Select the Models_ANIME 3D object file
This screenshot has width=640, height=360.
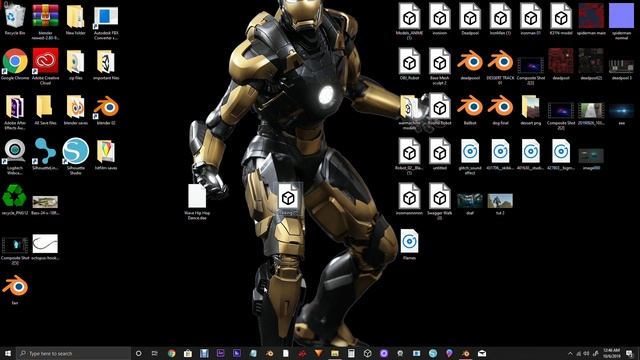tap(409, 17)
